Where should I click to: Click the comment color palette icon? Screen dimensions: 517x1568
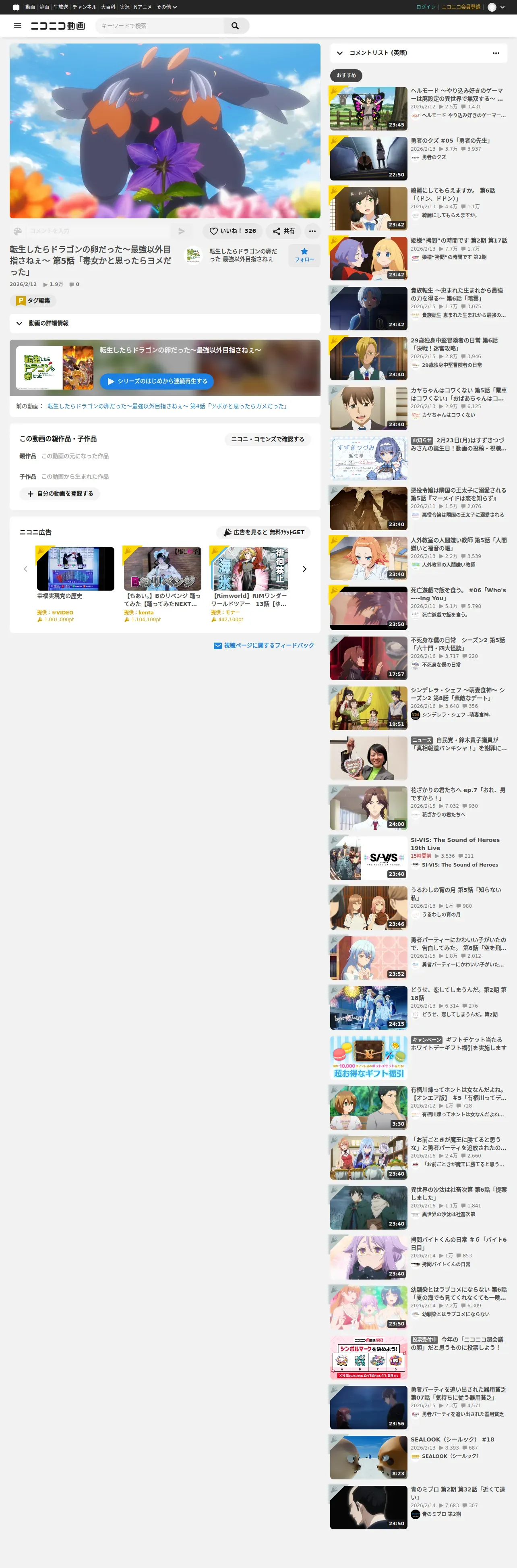tap(18, 231)
